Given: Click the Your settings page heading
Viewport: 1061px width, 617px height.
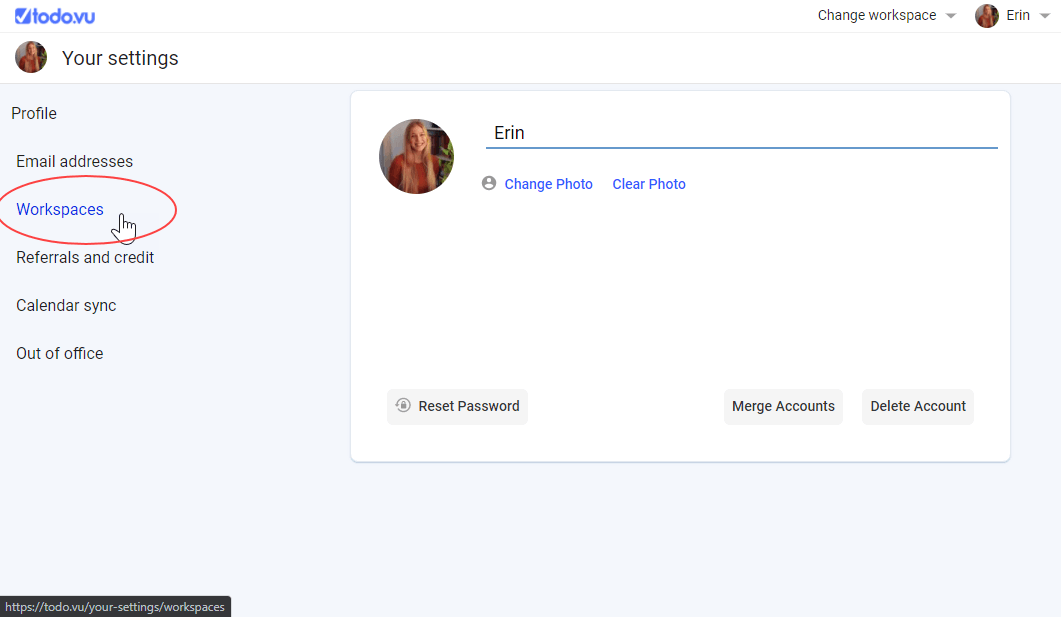Looking at the screenshot, I should (x=120, y=58).
